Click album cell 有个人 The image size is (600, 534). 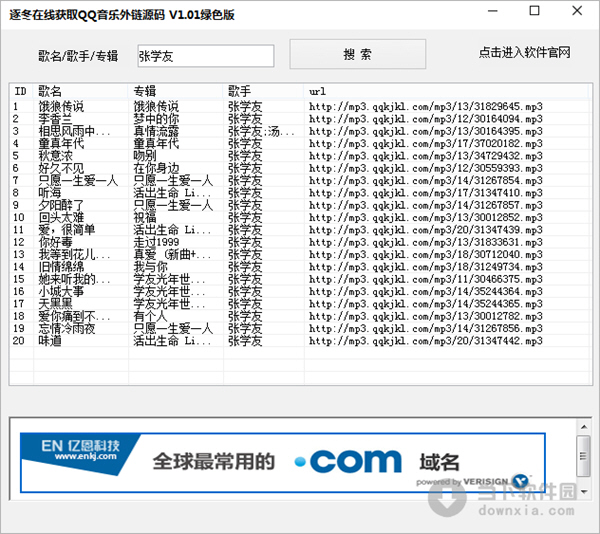pos(150,316)
